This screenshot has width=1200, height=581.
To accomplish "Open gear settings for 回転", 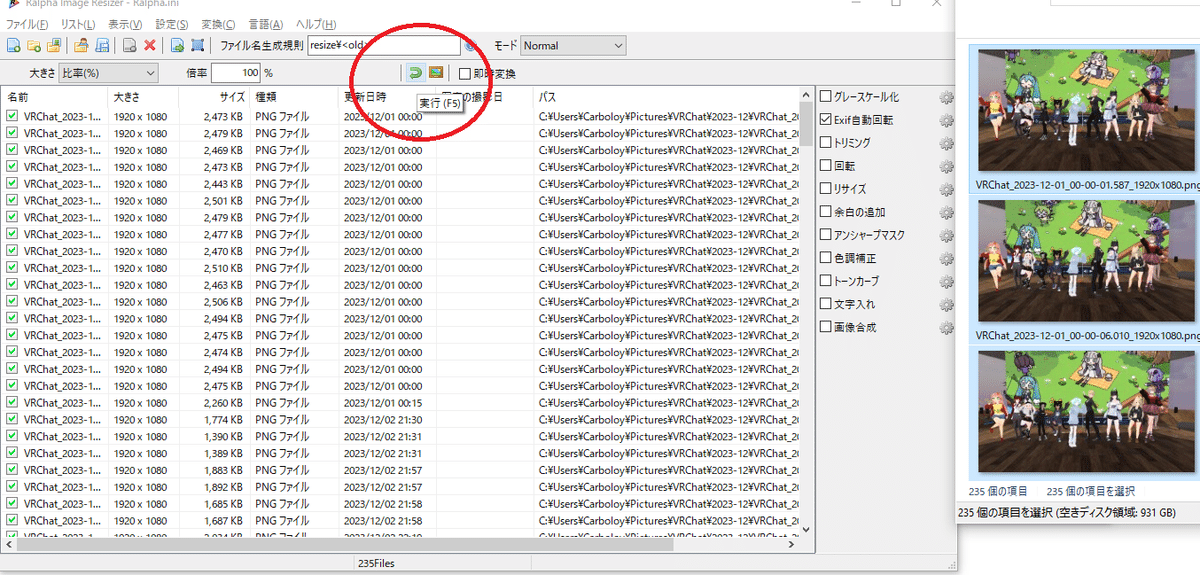I will (946, 166).
